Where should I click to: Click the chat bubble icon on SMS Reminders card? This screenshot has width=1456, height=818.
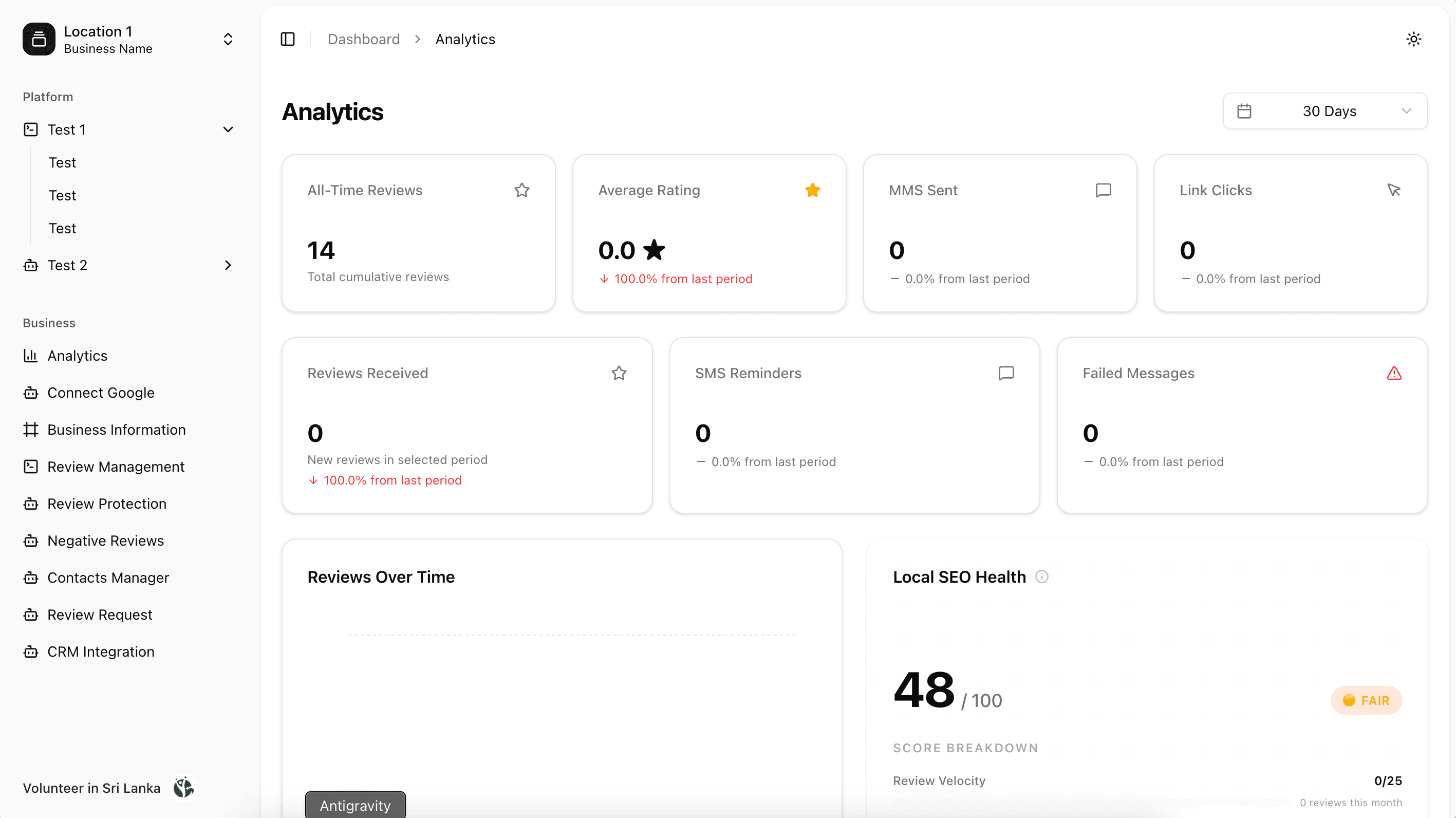click(x=1006, y=373)
